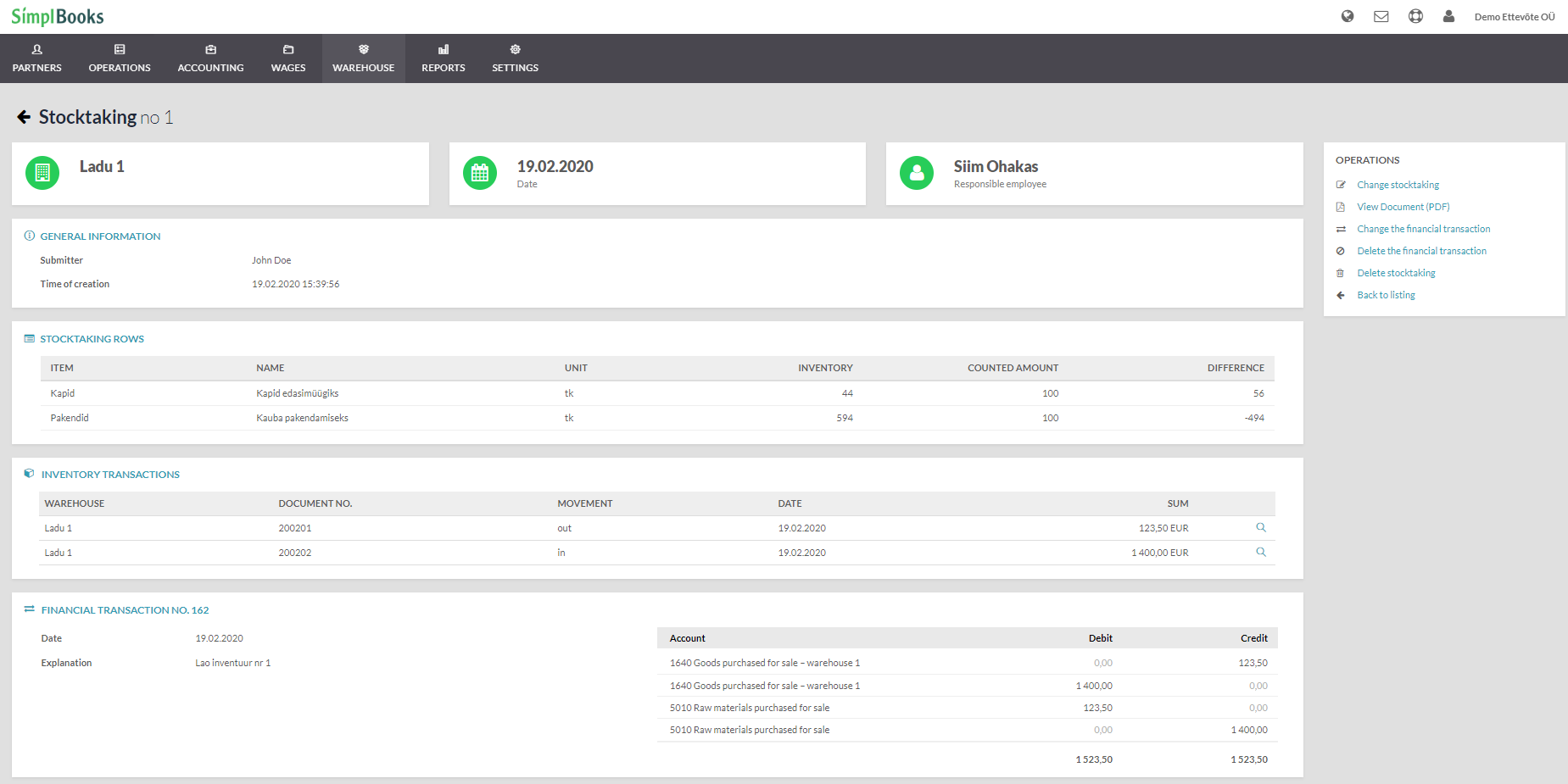
Task: View details of transaction 200201 with magnifier
Action: click(1261, 527)
